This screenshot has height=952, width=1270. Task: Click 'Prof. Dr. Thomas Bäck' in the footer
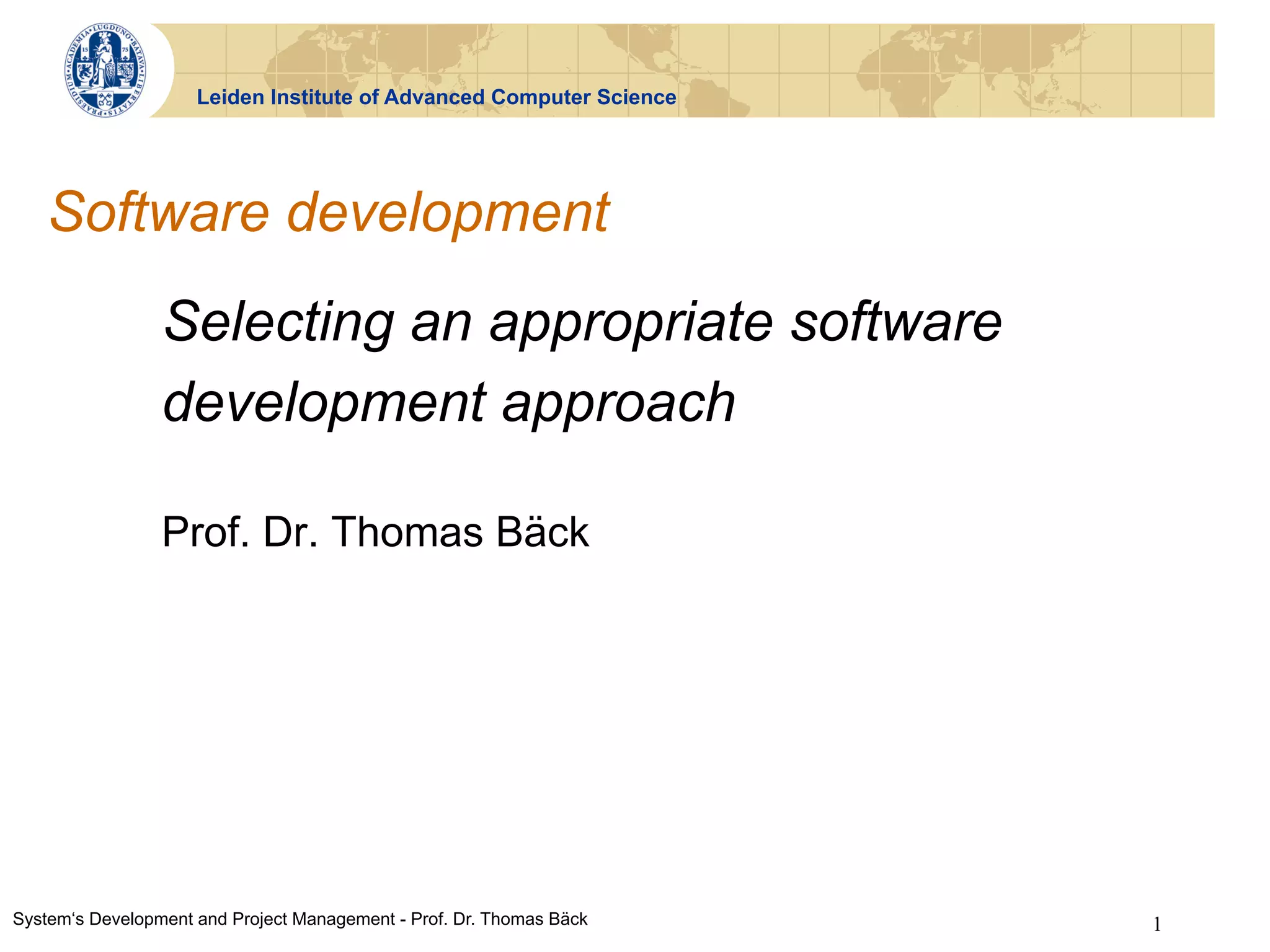(x=499, y=919)
